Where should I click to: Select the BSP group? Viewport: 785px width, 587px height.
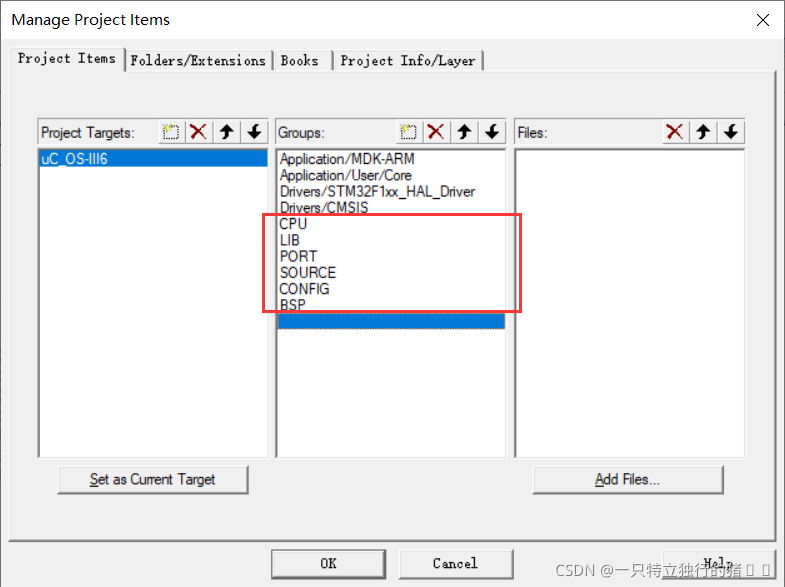click(391, 305)
